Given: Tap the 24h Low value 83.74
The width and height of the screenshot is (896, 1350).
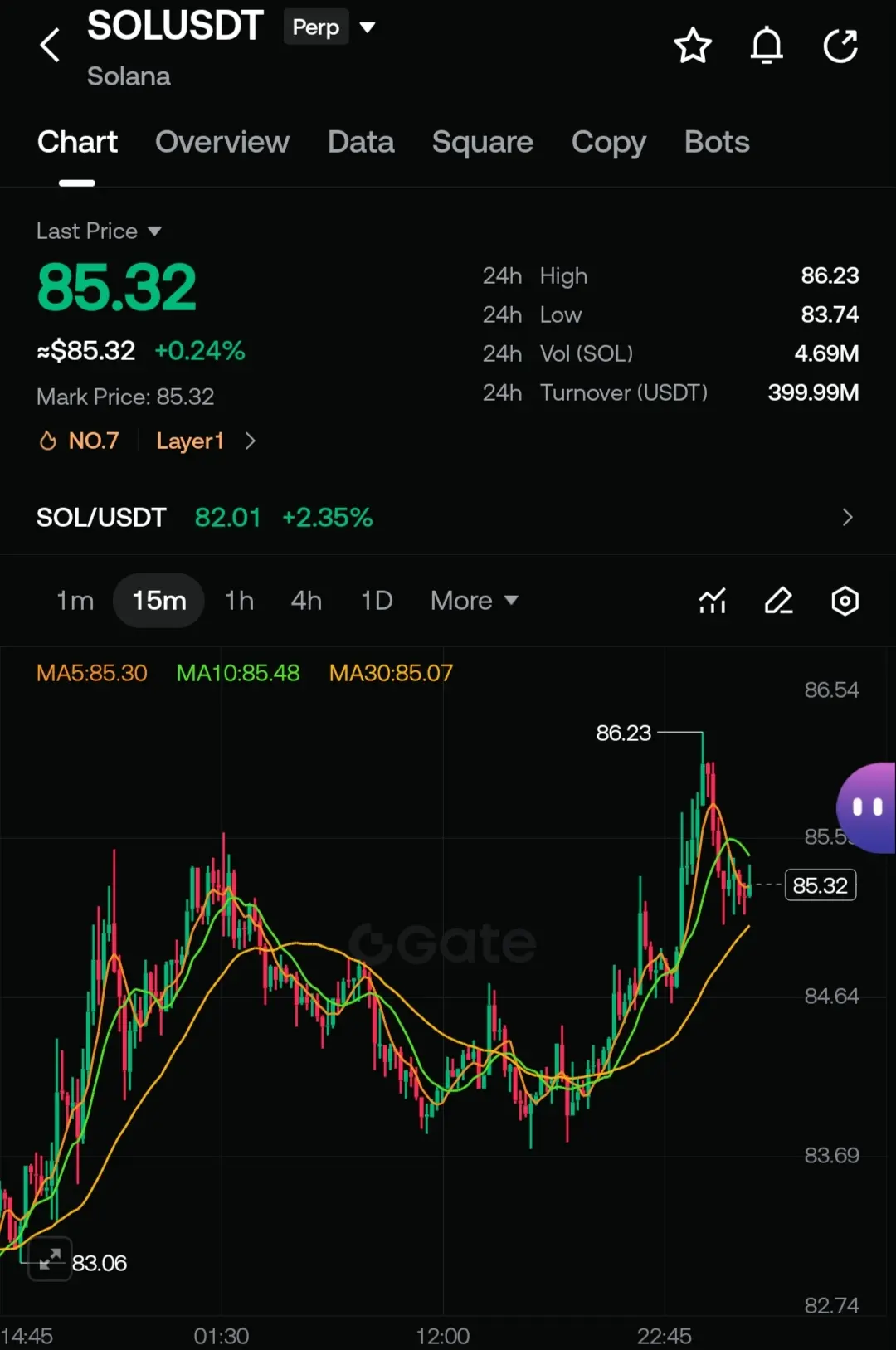Looking at the screenshot, I should pos(830,314).
